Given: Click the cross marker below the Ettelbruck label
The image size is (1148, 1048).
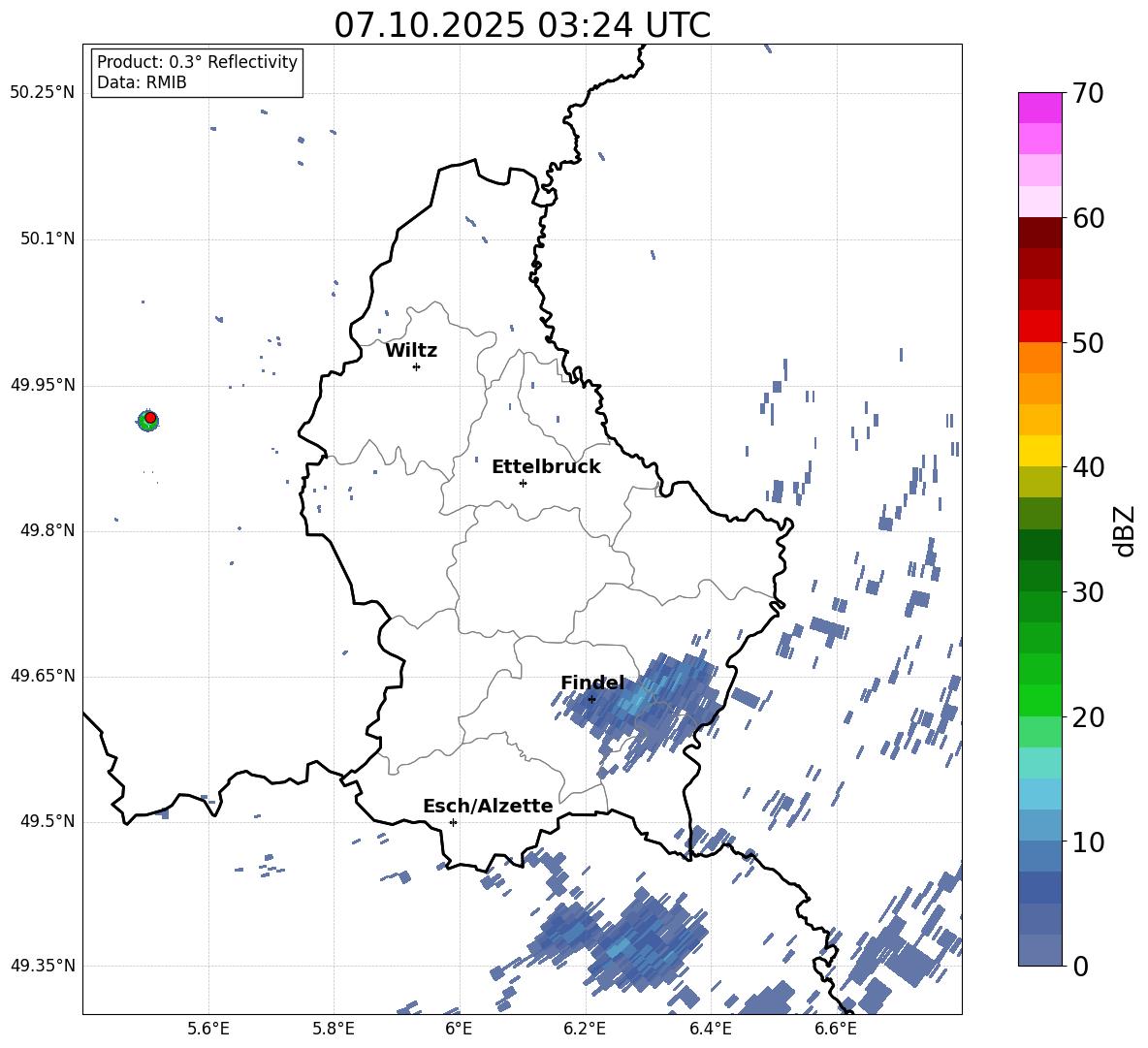Looking at the screenshot, I should click(x=523, y=483).
